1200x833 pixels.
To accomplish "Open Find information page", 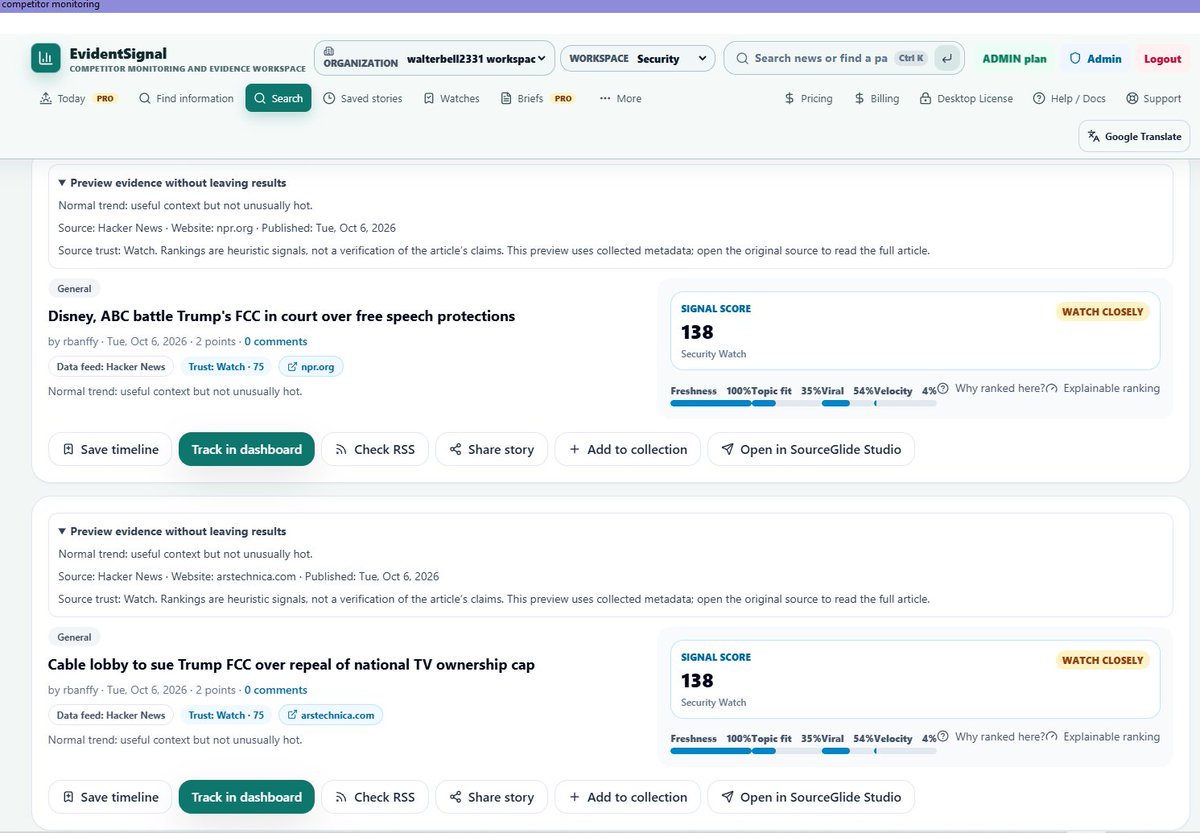I will coord(186,99).
